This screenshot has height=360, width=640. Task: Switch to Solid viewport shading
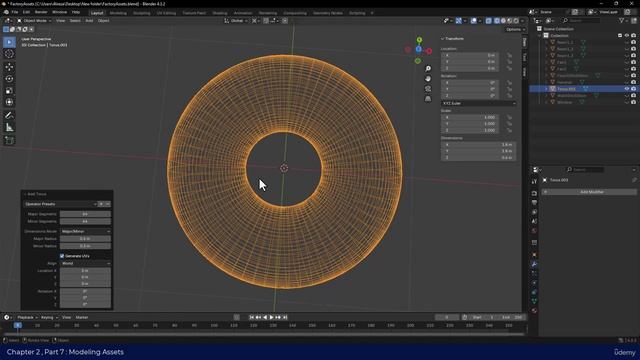pyautogui.click(x=503, y=20)
